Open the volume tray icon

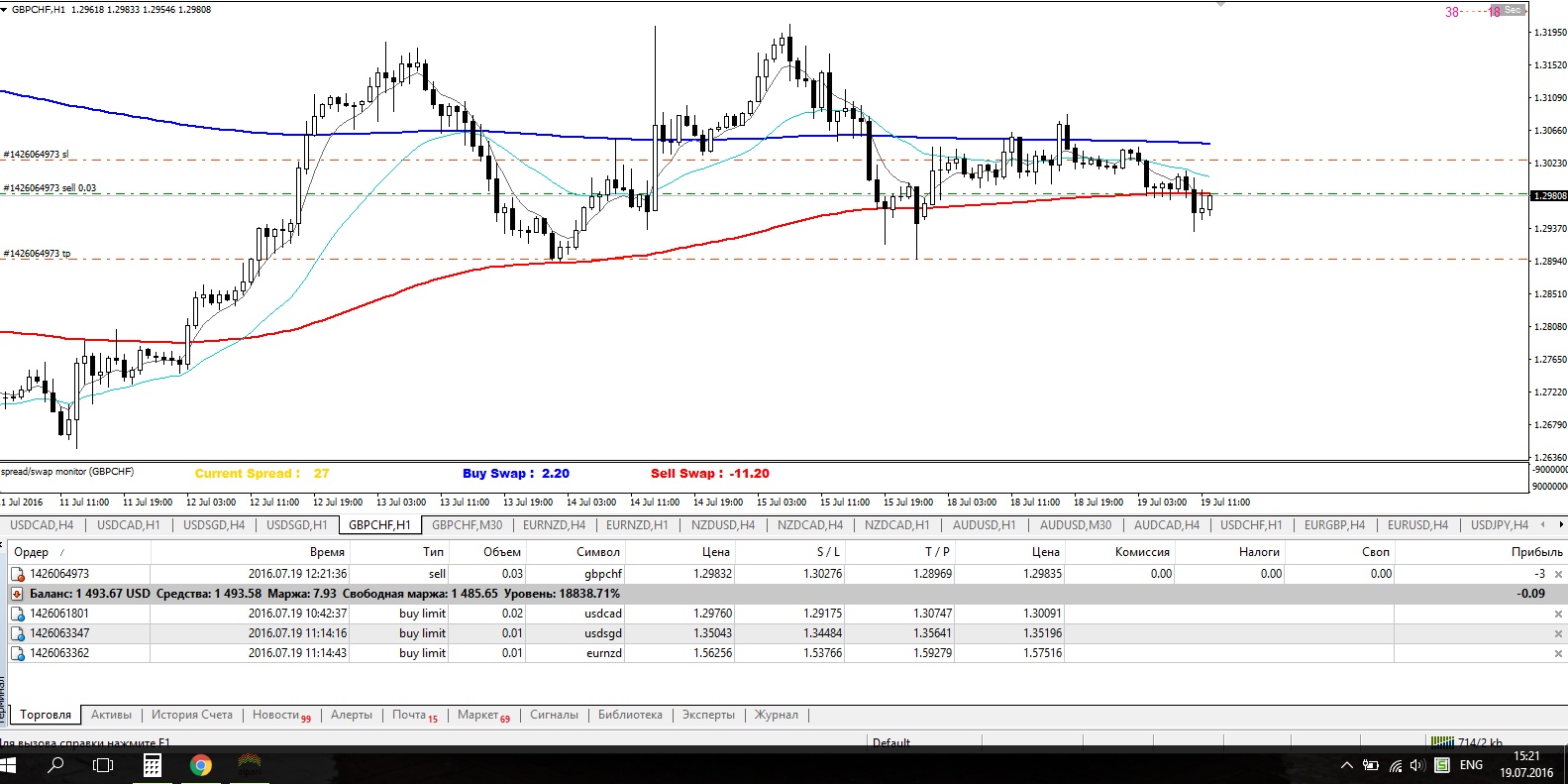pos(1417,765)
